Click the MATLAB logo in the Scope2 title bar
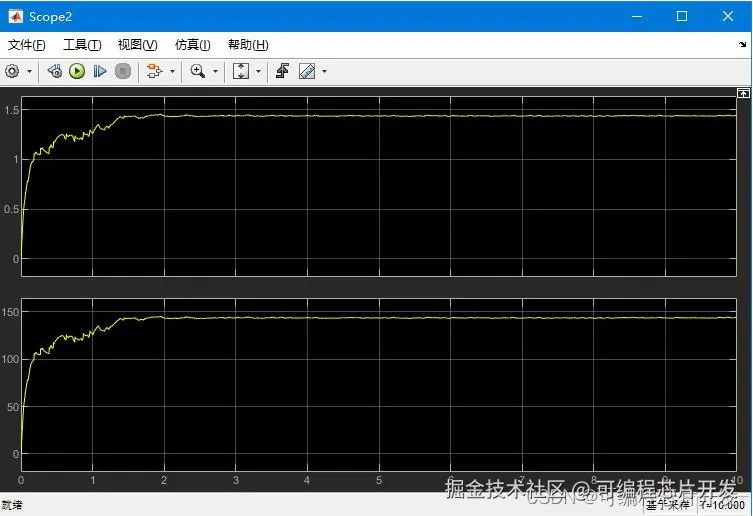The image size is (753, 516). tap(16, 16)
